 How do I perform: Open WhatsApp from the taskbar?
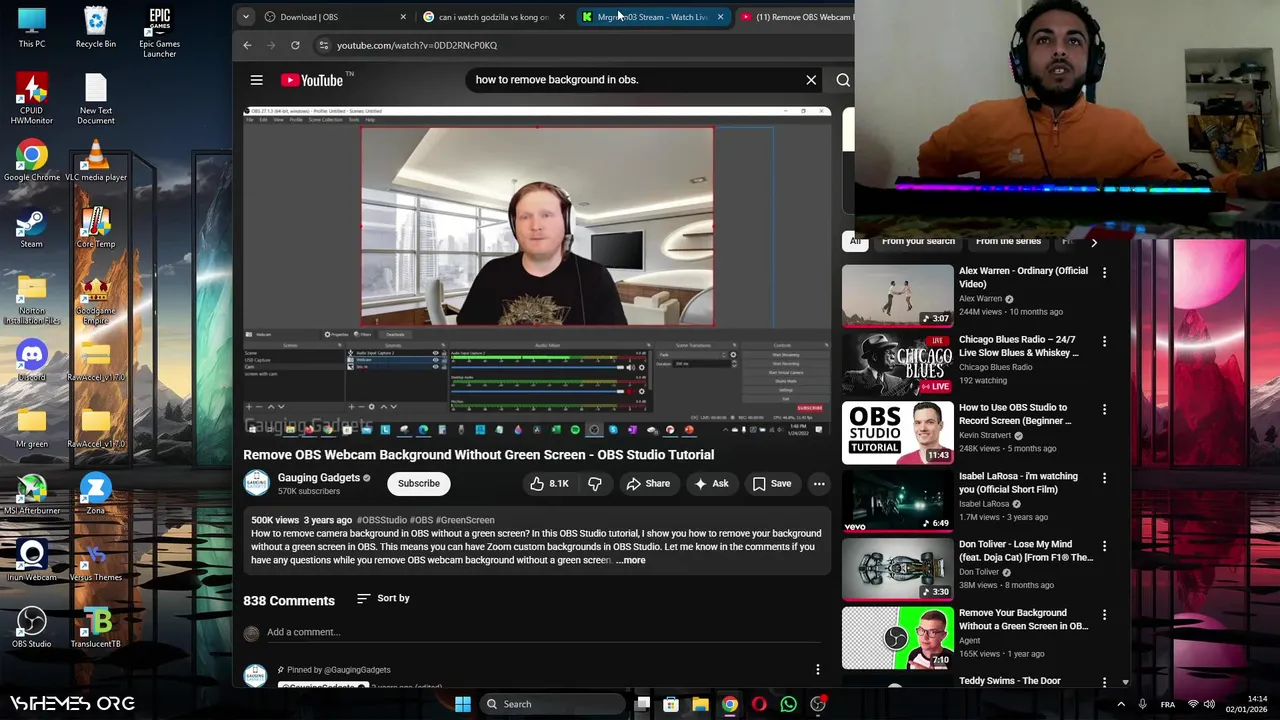pyautogui.click(x=788, y=704)
